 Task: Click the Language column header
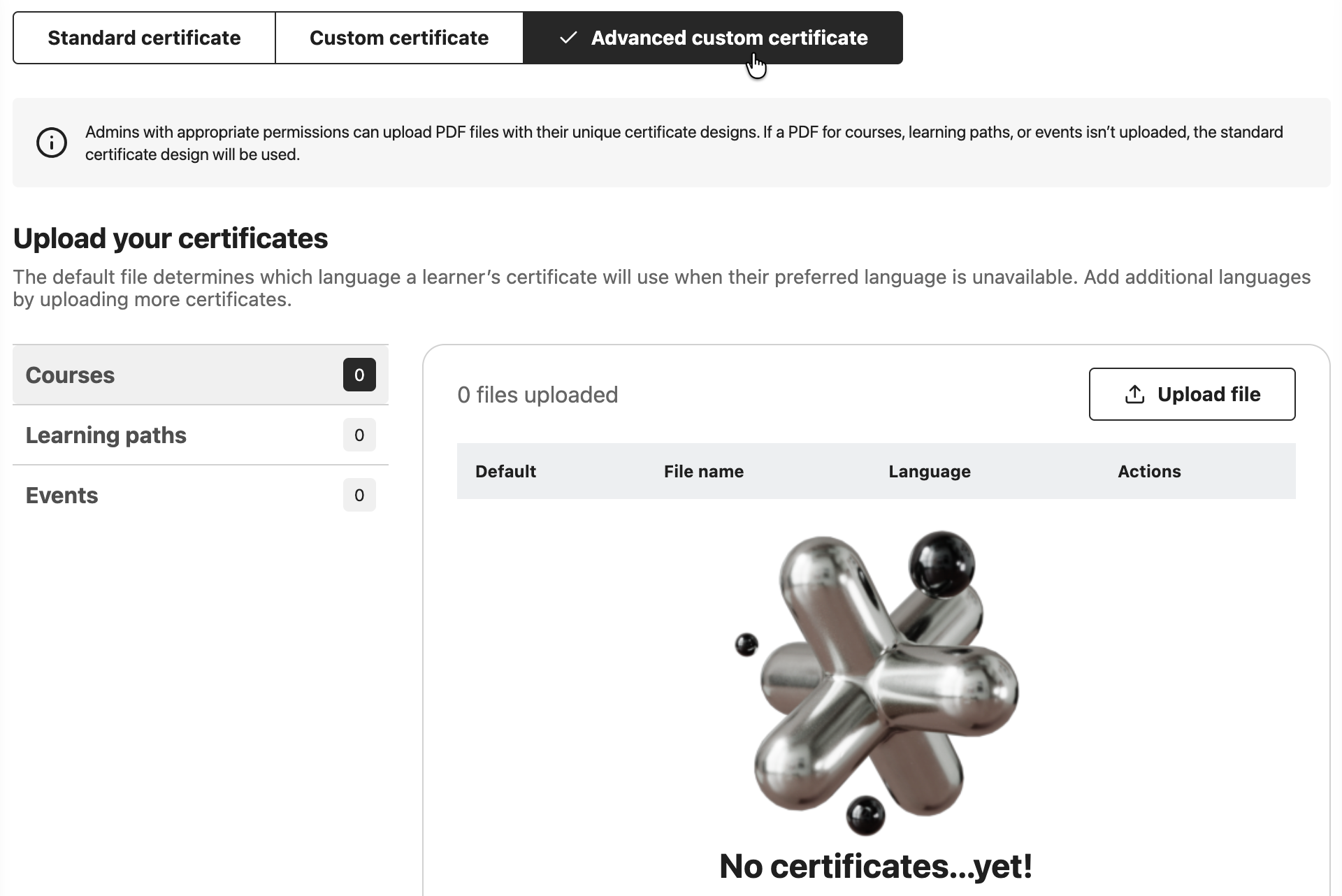pos(929,472)
